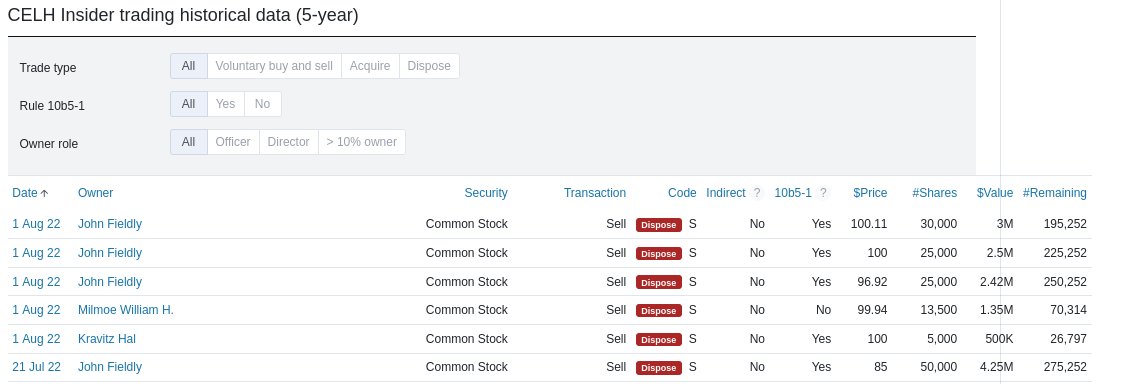Screen dimensions: 1131x384
Task: Click the 275,252 remaining cell
Action: 1065,367
